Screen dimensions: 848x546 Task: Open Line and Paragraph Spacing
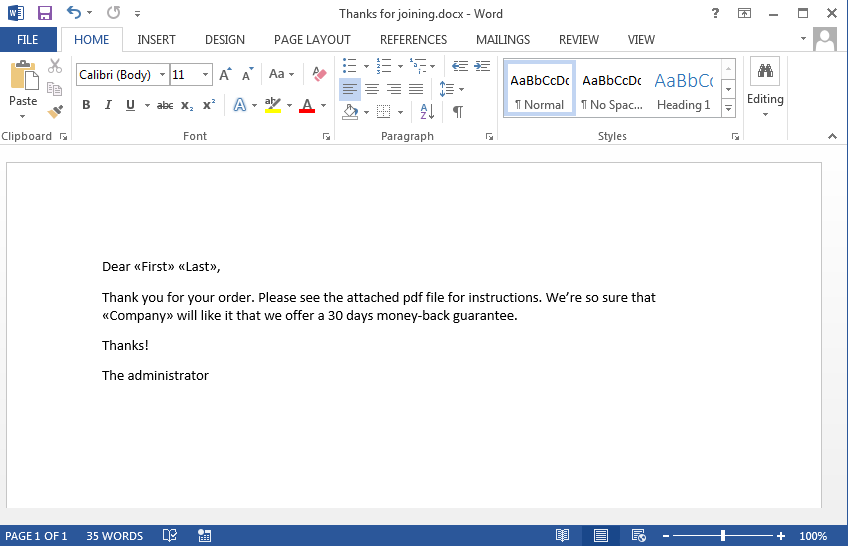447,89
